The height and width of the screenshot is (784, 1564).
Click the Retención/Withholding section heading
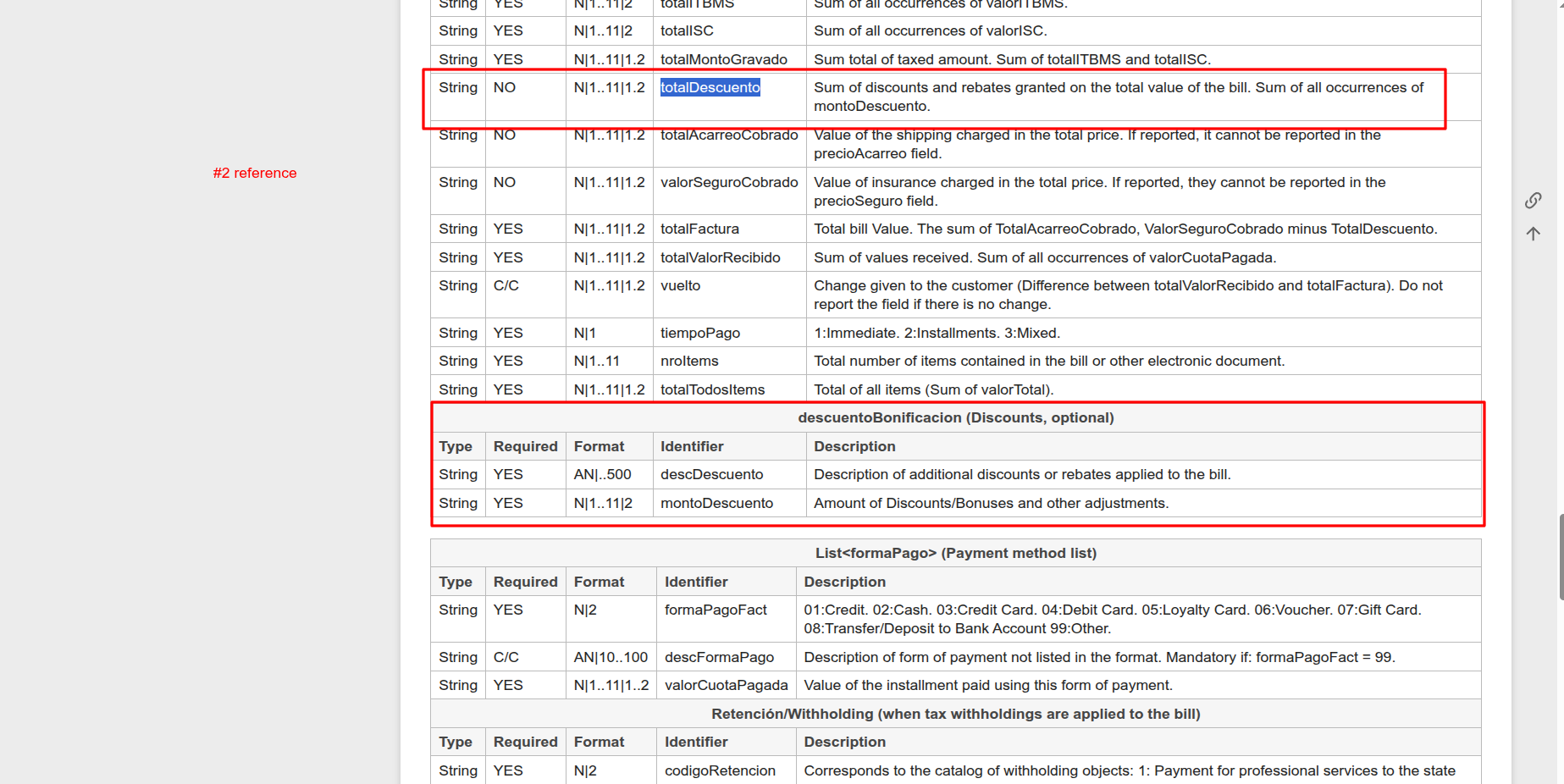(955, 714)
